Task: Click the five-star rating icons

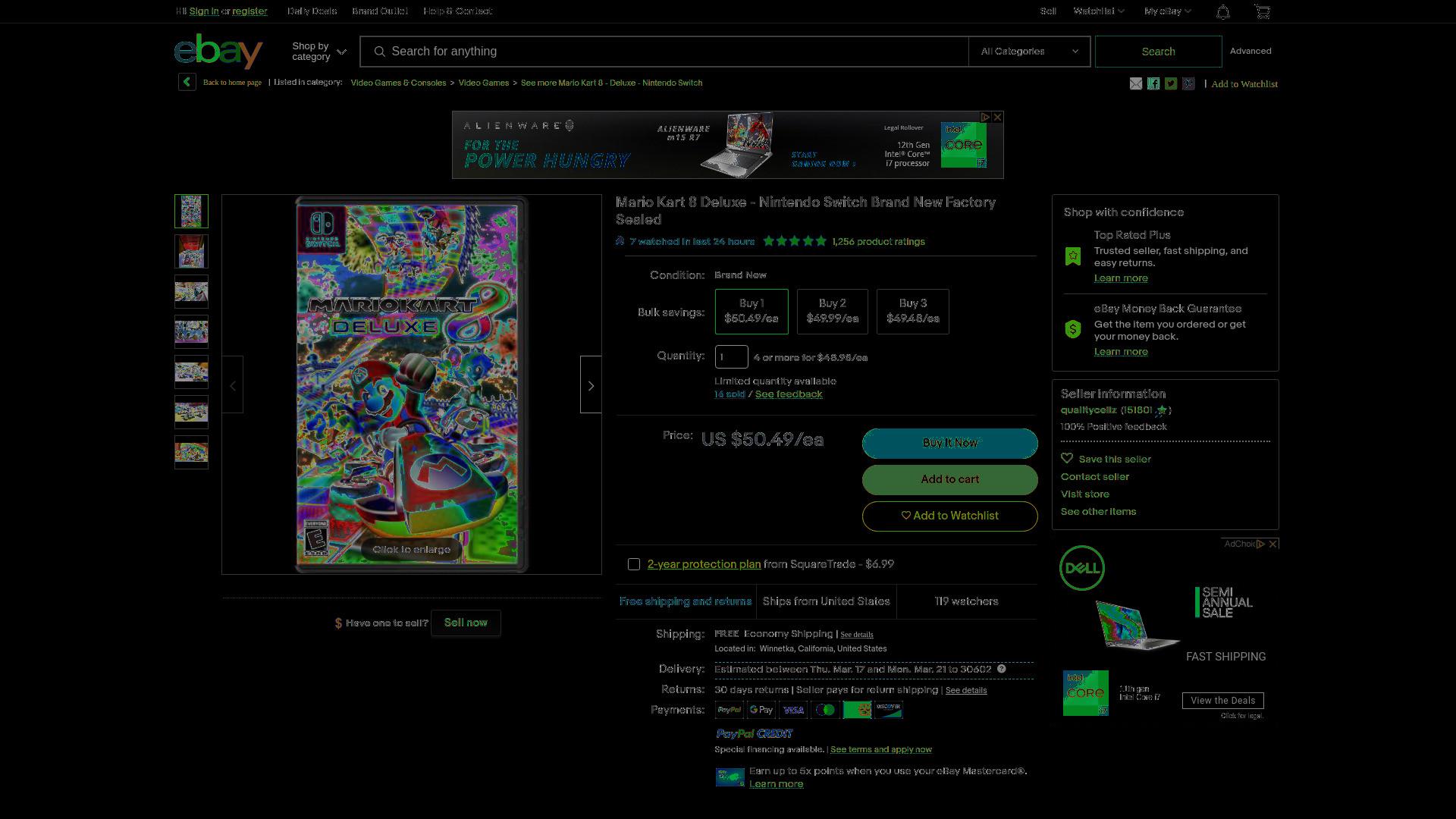Action: (795, 241)
